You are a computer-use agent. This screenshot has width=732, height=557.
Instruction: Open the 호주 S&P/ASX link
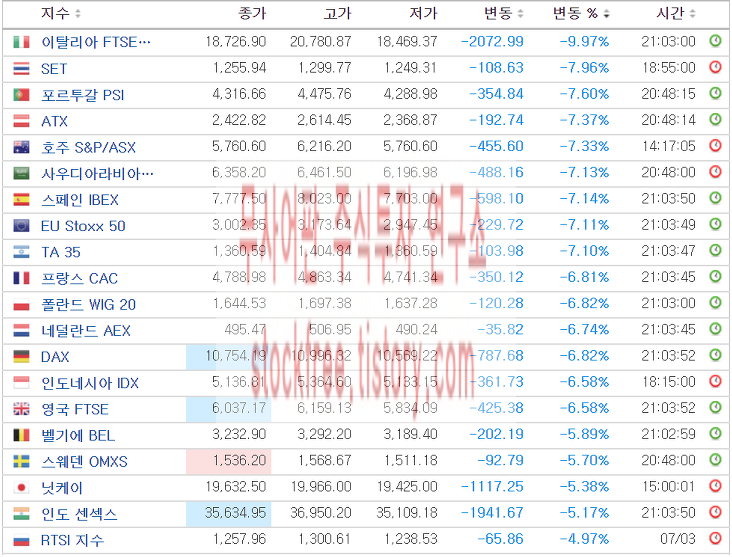tap(88, 147)
